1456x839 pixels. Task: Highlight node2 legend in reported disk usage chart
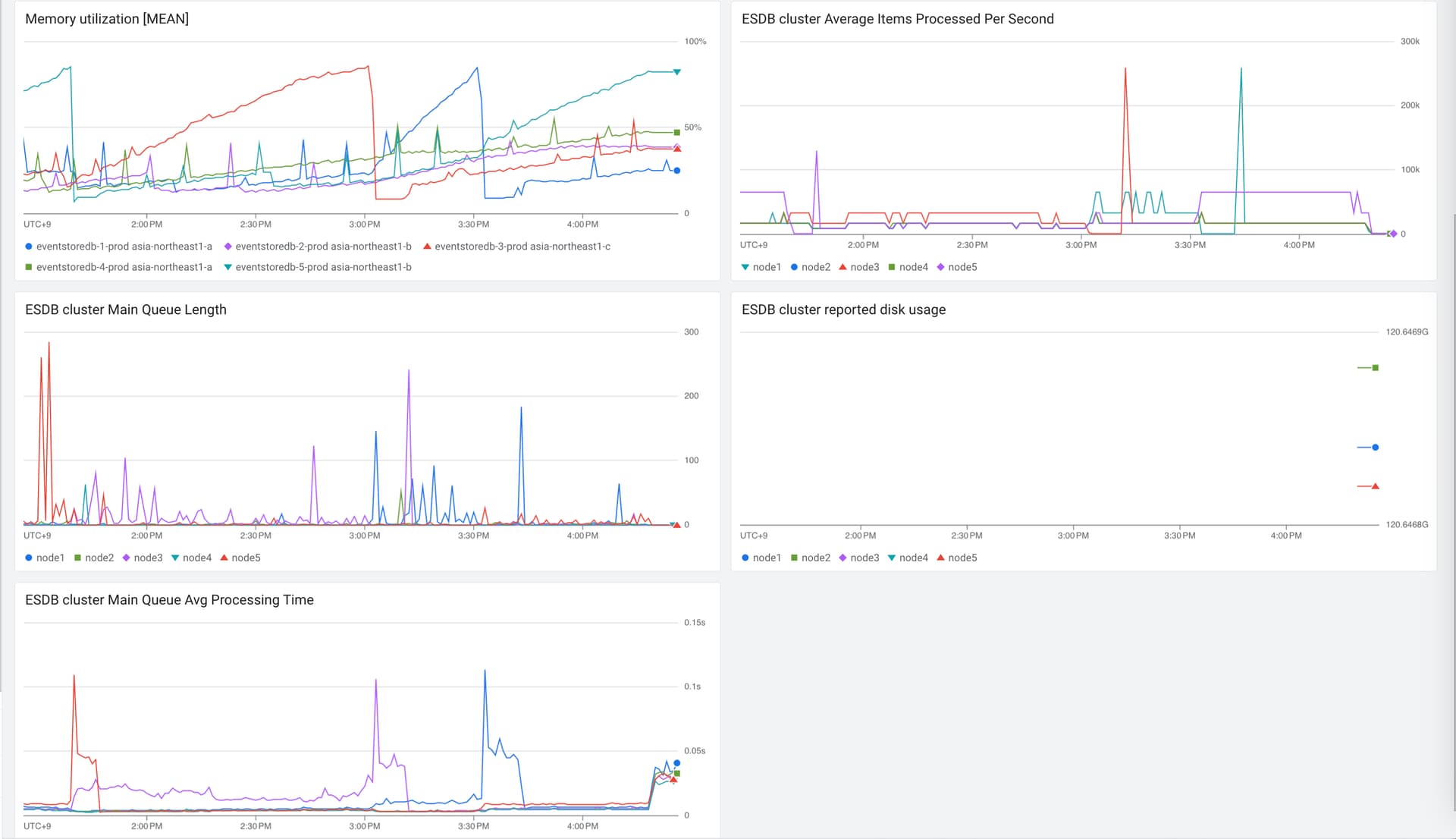[810, 558]
